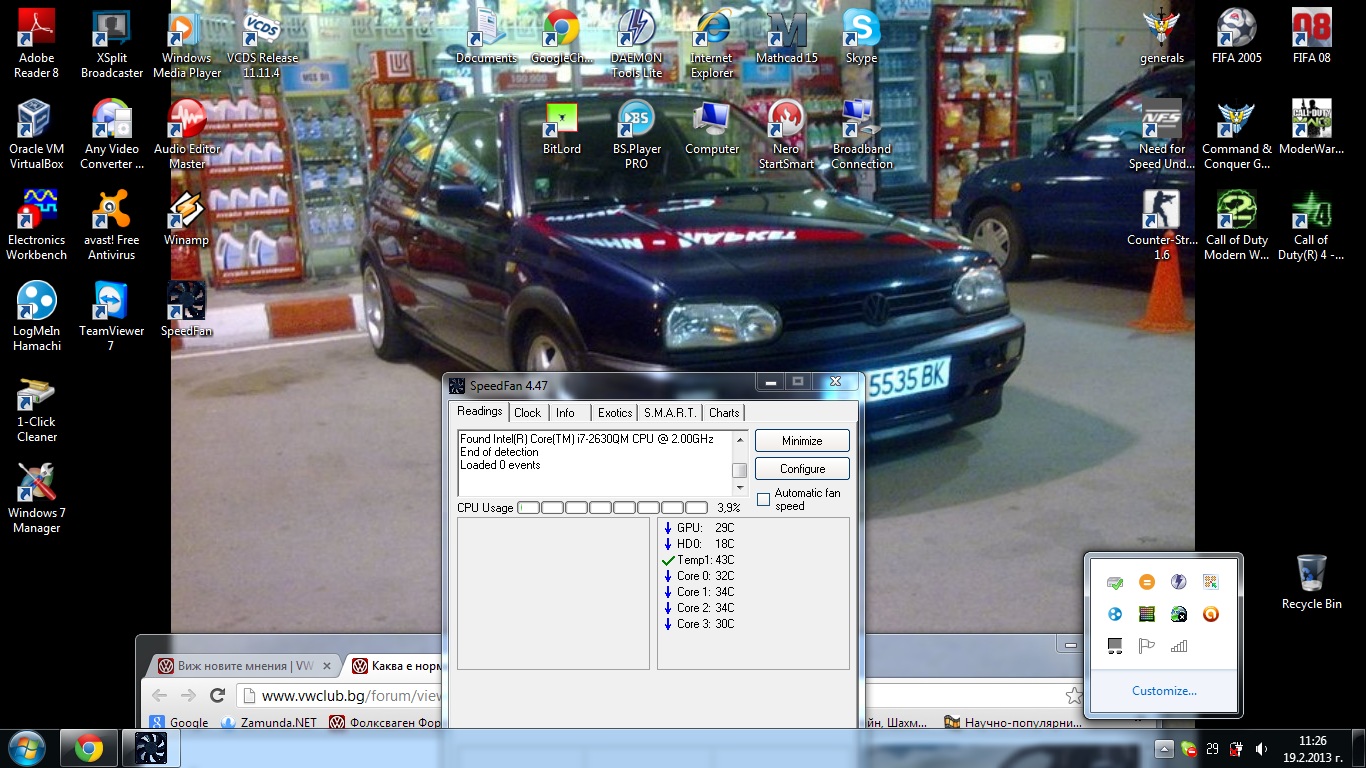1366x768 pixels.
Task: Switch to the S.M.A.R.T. tab
Action: click(669, 413)
